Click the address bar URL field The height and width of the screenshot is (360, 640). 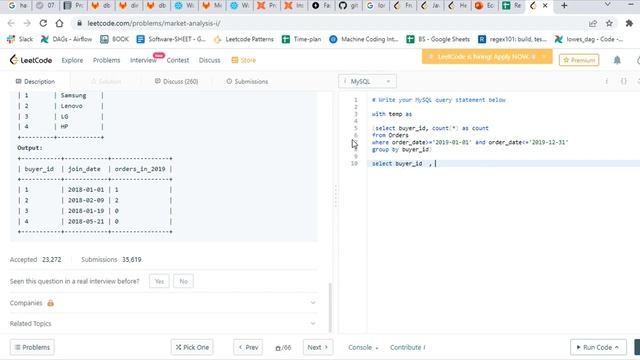(x=327, y=23)
